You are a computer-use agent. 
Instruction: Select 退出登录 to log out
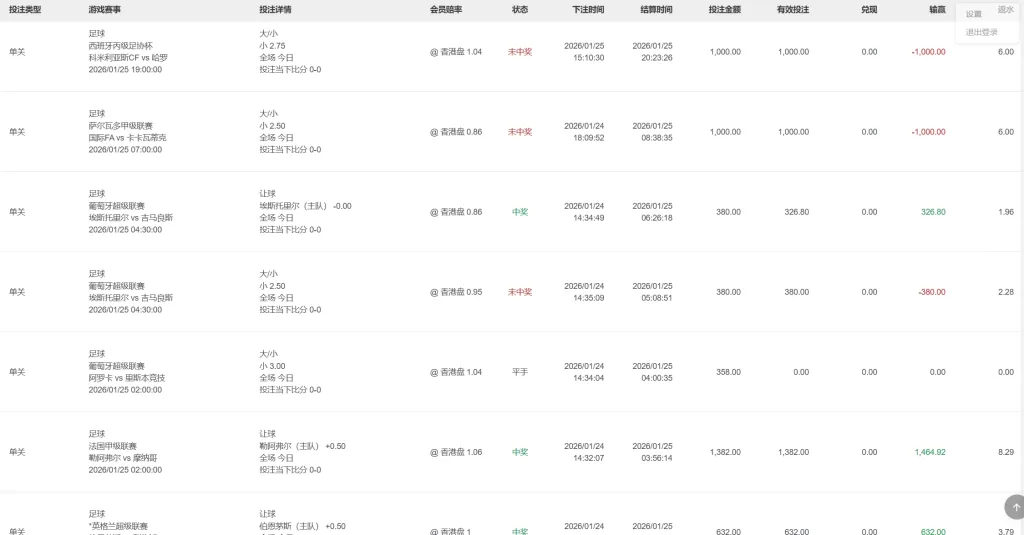point(981,32)
